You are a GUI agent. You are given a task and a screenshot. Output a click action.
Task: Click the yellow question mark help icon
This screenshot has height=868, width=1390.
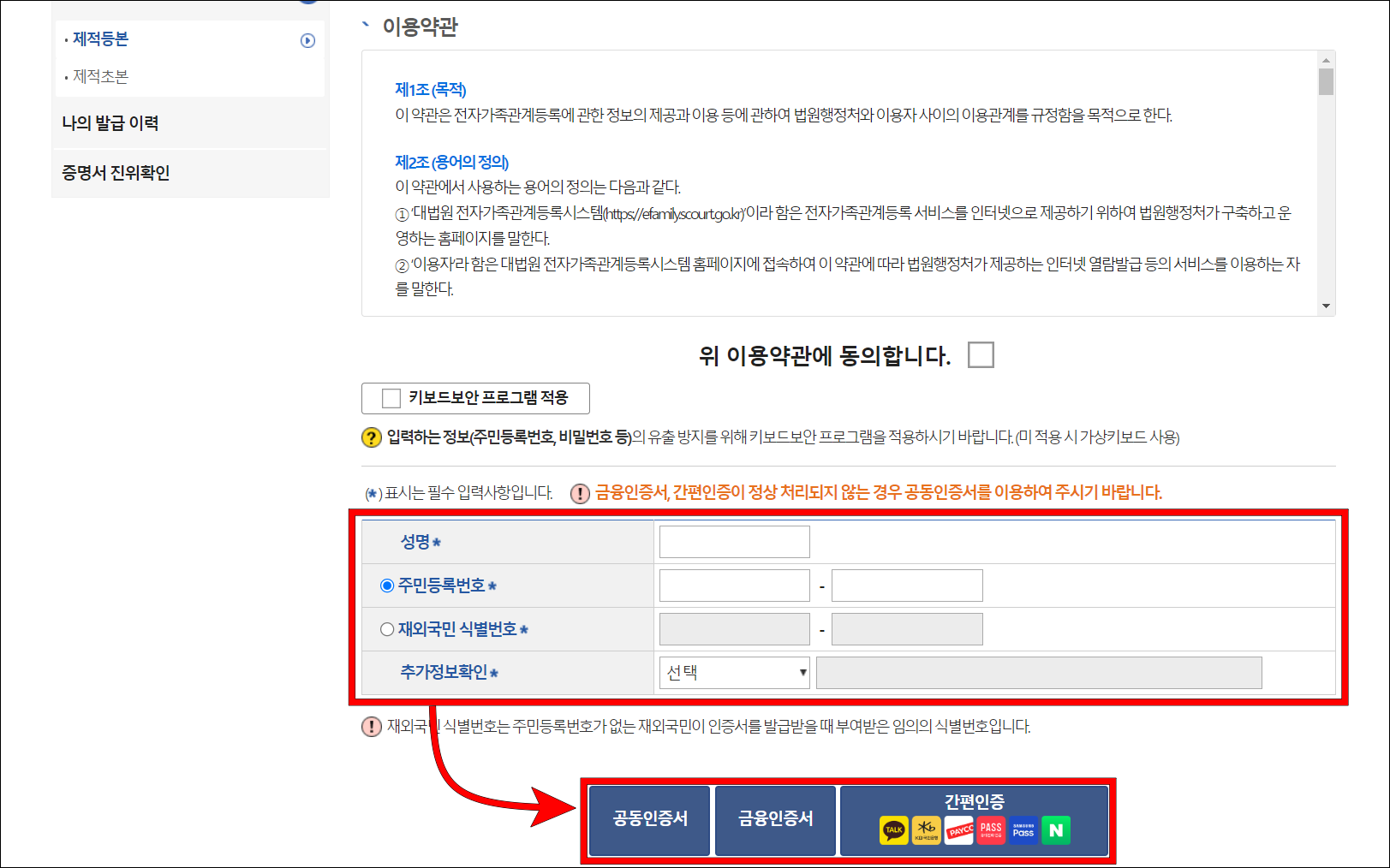click(371, 437)
